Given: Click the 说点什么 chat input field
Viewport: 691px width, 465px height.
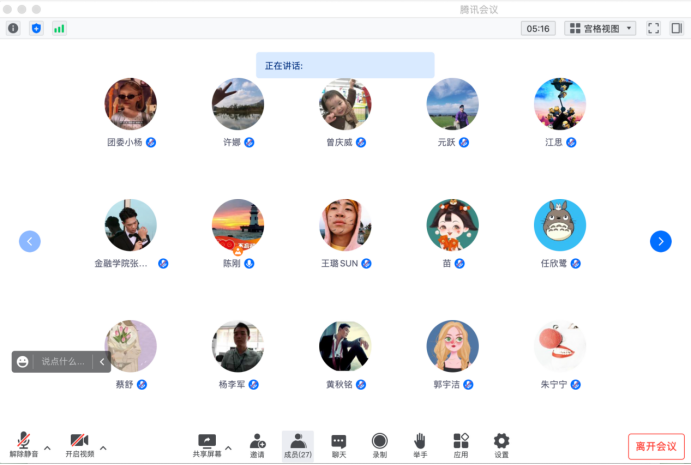Looking at the screenshot, I should (63, 361).
